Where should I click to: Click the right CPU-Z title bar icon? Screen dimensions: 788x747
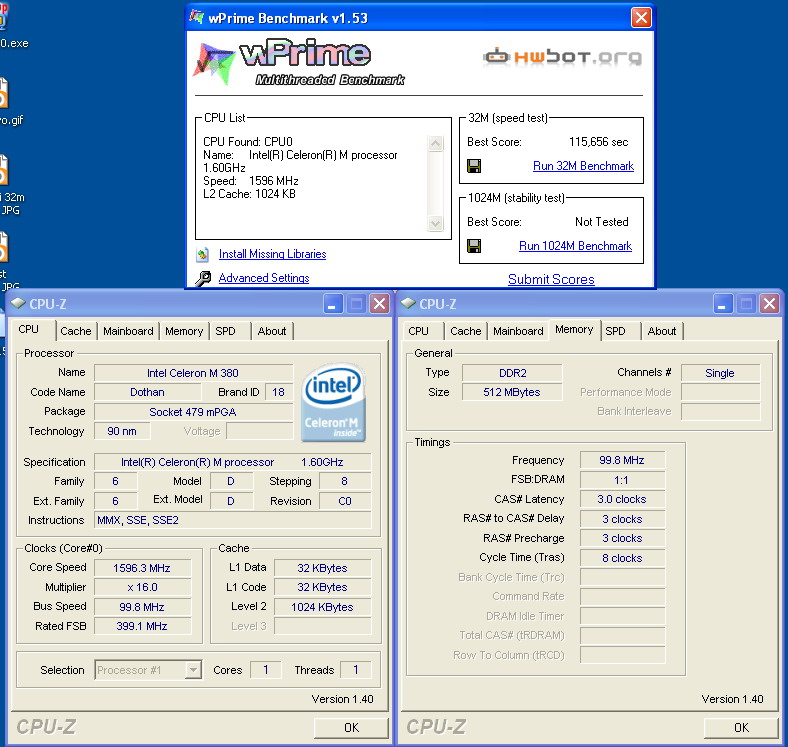click(408, 303)
